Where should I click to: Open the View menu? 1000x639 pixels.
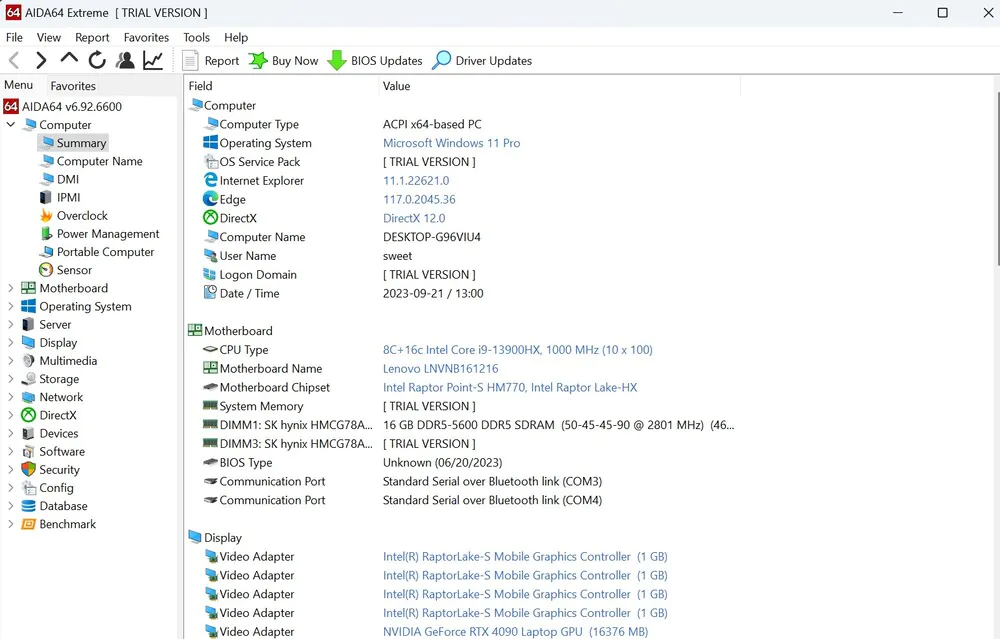click(48, 37)
